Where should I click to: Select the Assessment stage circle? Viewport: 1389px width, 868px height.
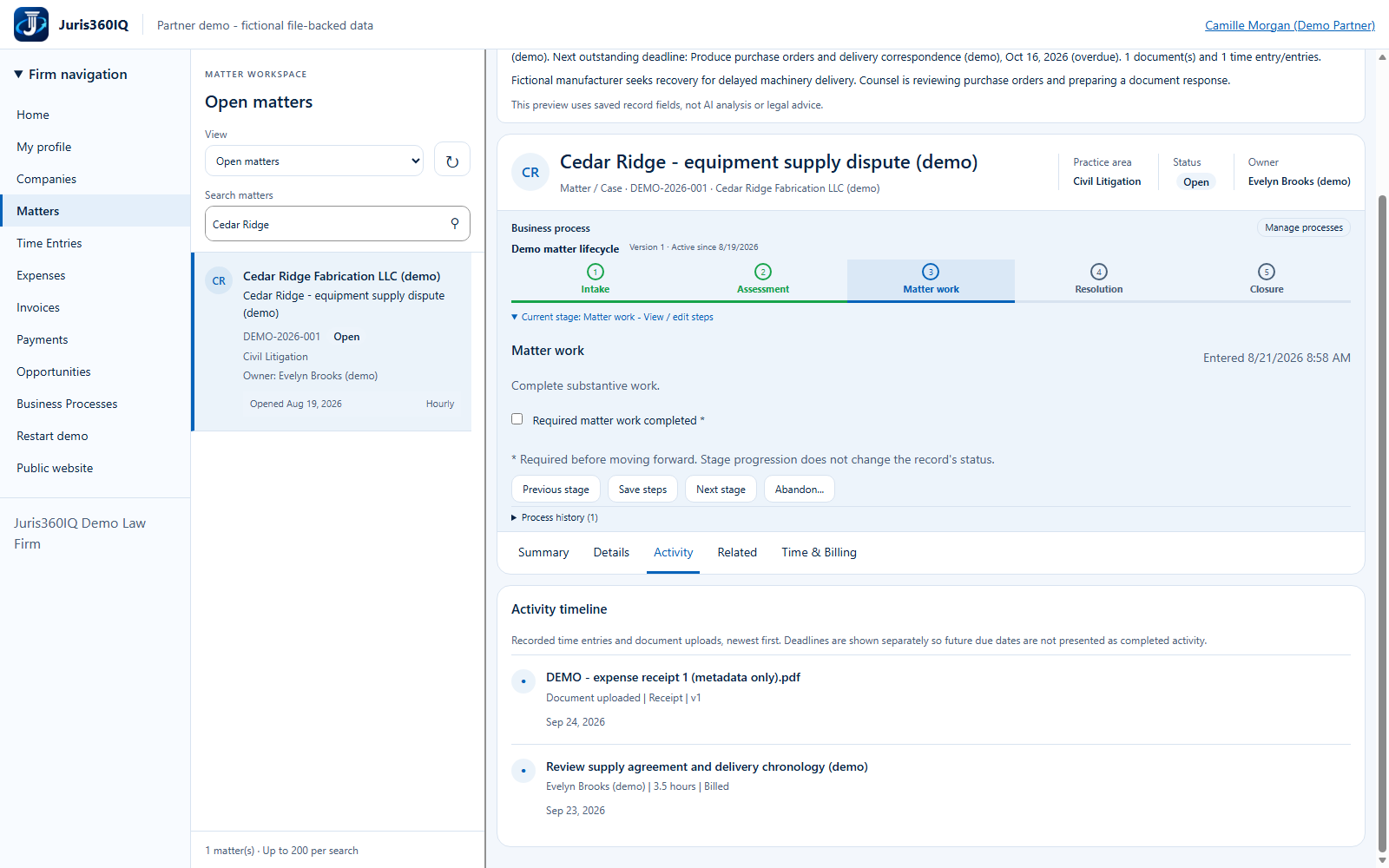coord(763,272)
